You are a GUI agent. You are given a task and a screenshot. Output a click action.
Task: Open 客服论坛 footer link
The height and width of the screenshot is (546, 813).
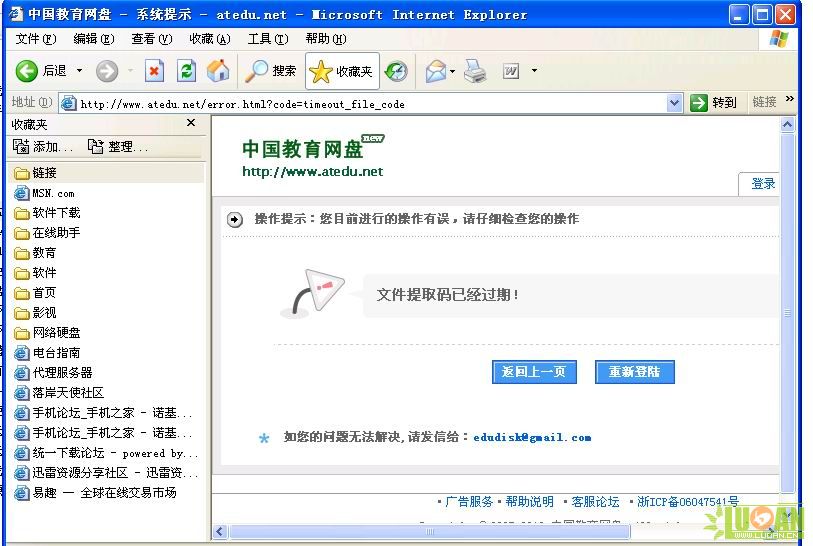coord(595,501)
